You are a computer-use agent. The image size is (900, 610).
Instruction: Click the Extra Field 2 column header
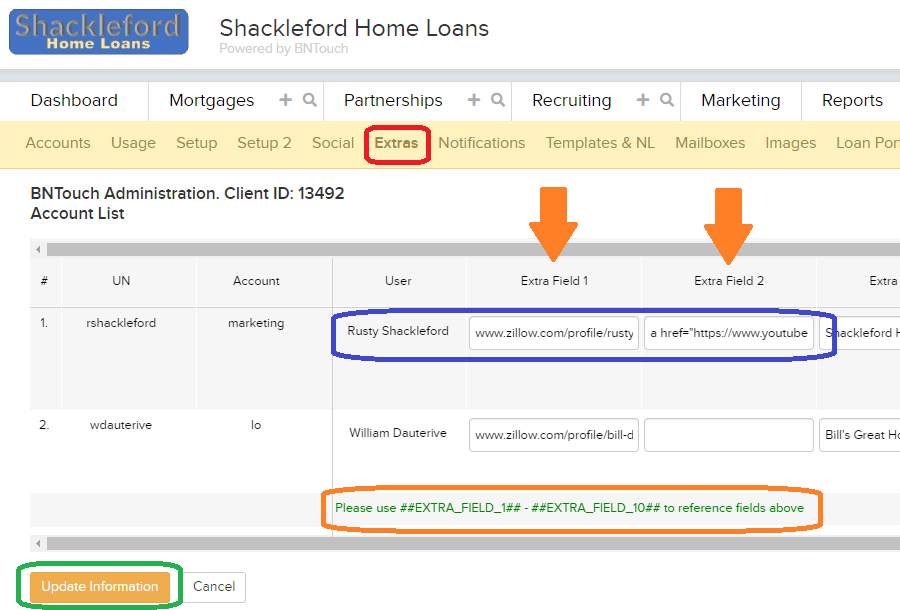[x=729, y=281]
